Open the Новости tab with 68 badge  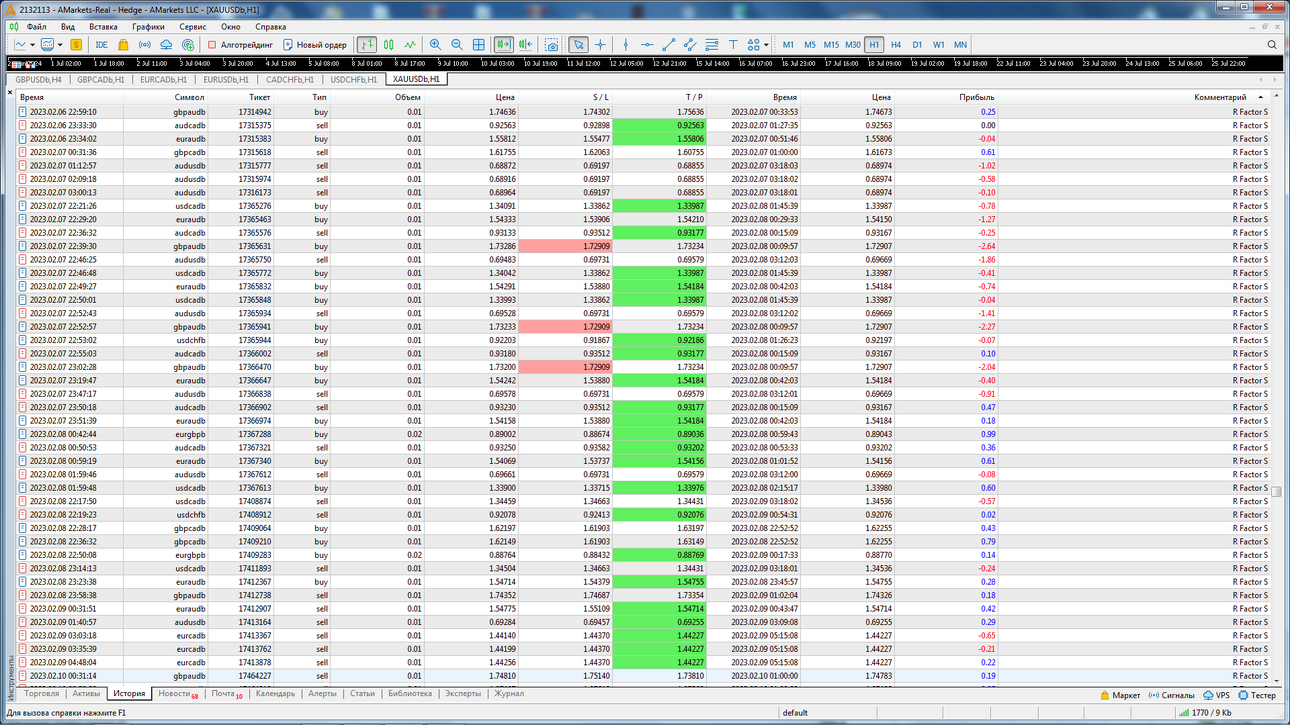point(178,693)
